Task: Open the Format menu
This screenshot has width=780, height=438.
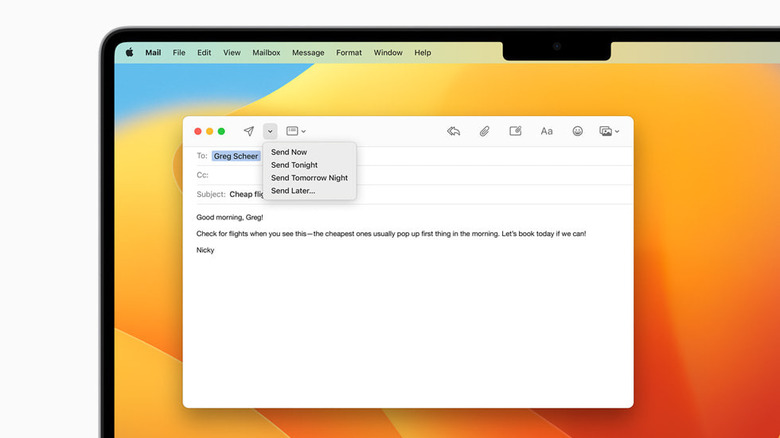Action: point(349,52)
